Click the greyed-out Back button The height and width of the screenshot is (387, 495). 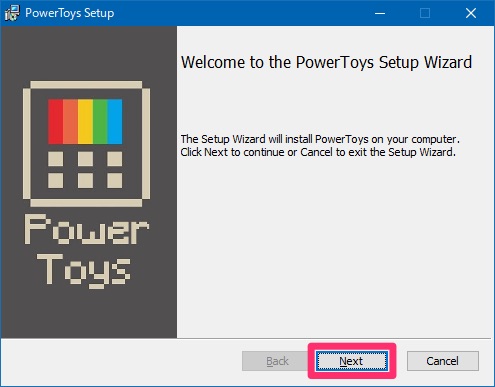point(277,361)
